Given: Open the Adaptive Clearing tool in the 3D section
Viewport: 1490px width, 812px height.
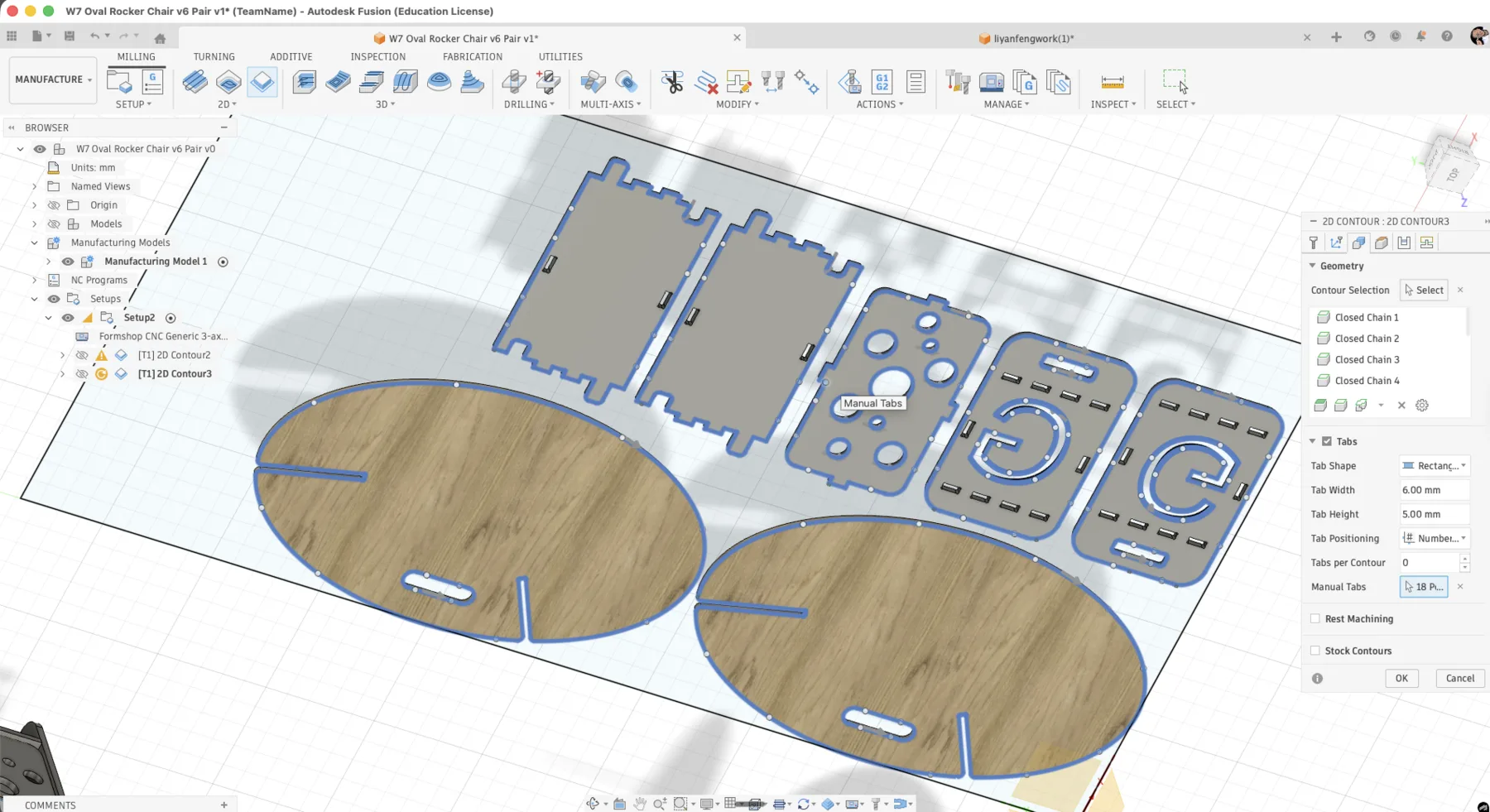Looking at the screenshot, I should (x=304, y=82).
